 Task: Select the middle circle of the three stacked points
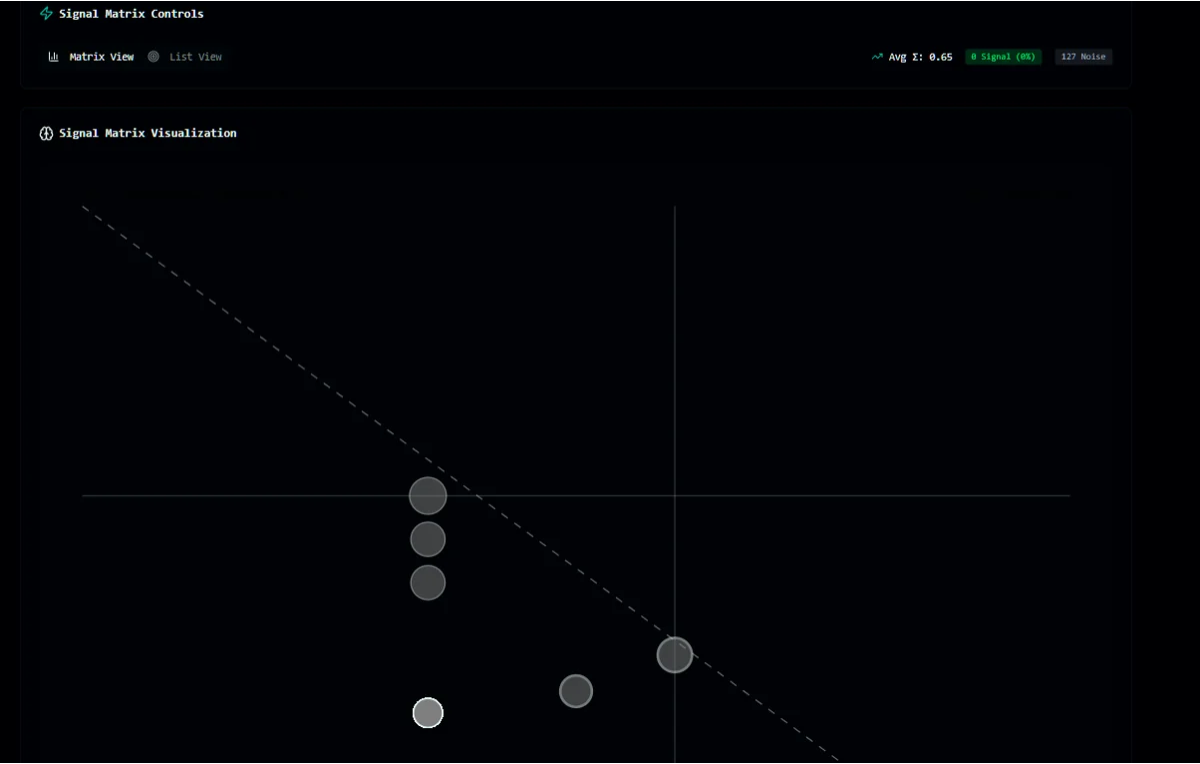(x=428, y=539)
